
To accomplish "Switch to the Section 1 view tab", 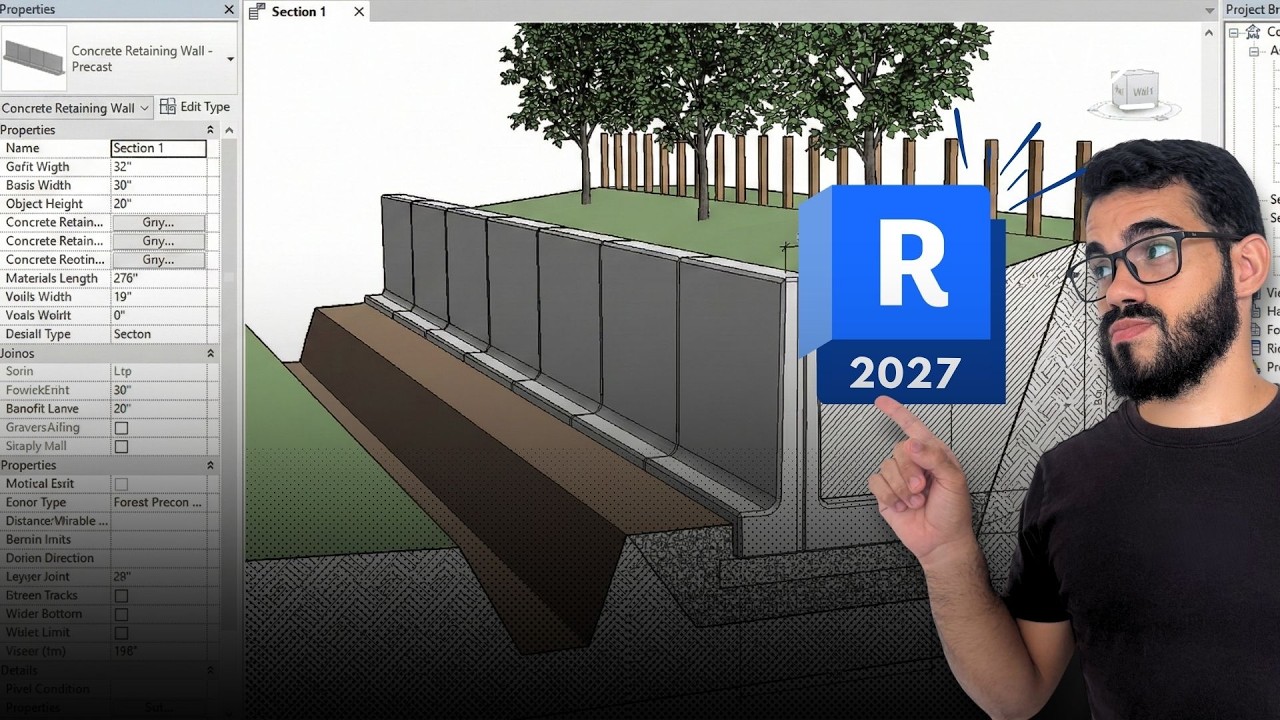I will click(x=307, y=12).
